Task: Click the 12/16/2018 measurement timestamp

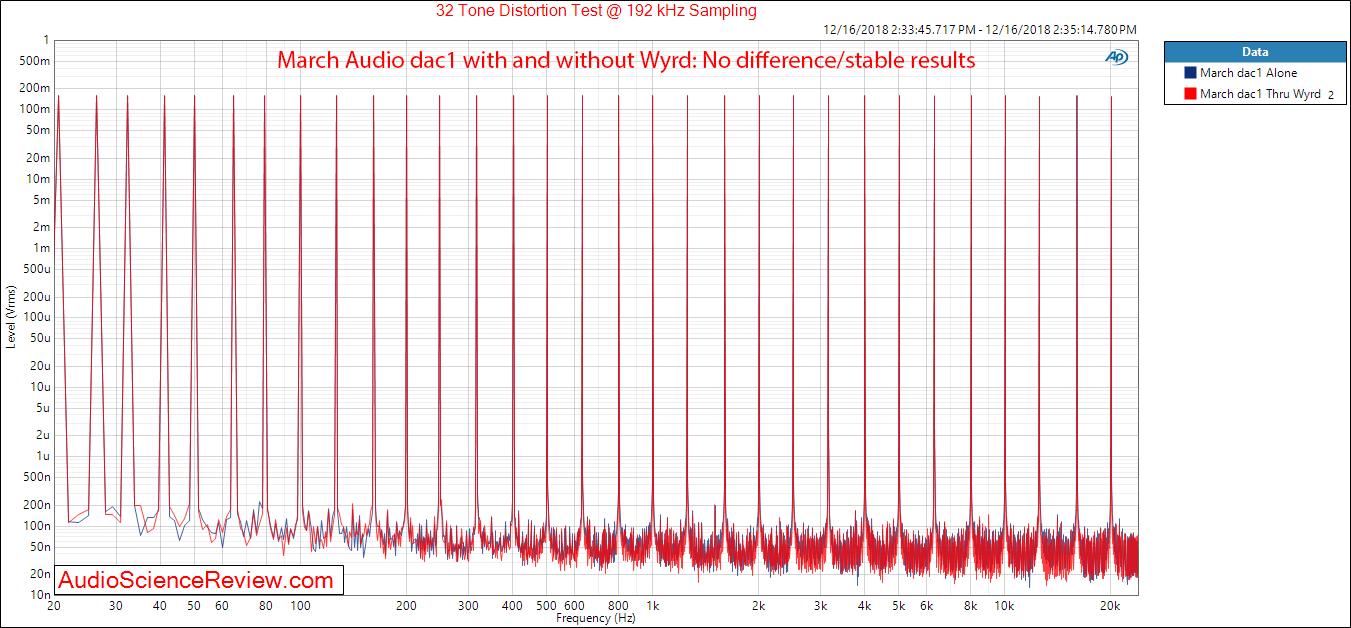Action: pos(979,30)
